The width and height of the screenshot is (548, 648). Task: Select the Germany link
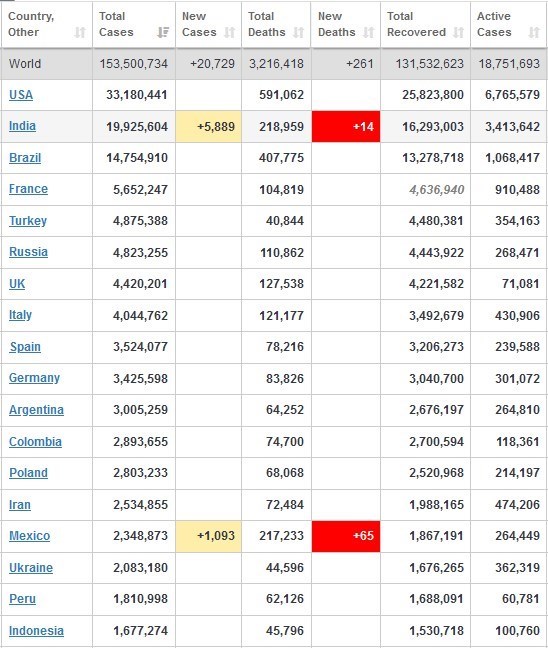[x=34, y=378]
